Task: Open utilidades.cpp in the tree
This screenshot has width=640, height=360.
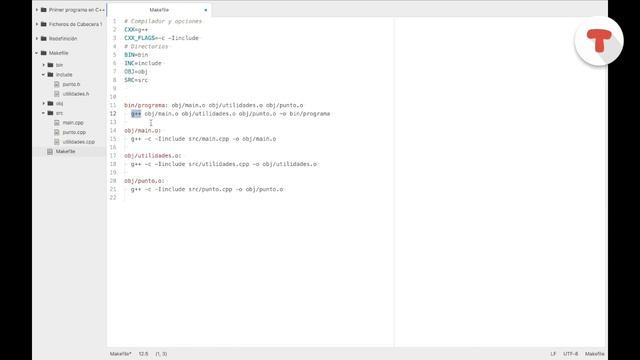Action: pyautogui.click(x=79, y=142)
